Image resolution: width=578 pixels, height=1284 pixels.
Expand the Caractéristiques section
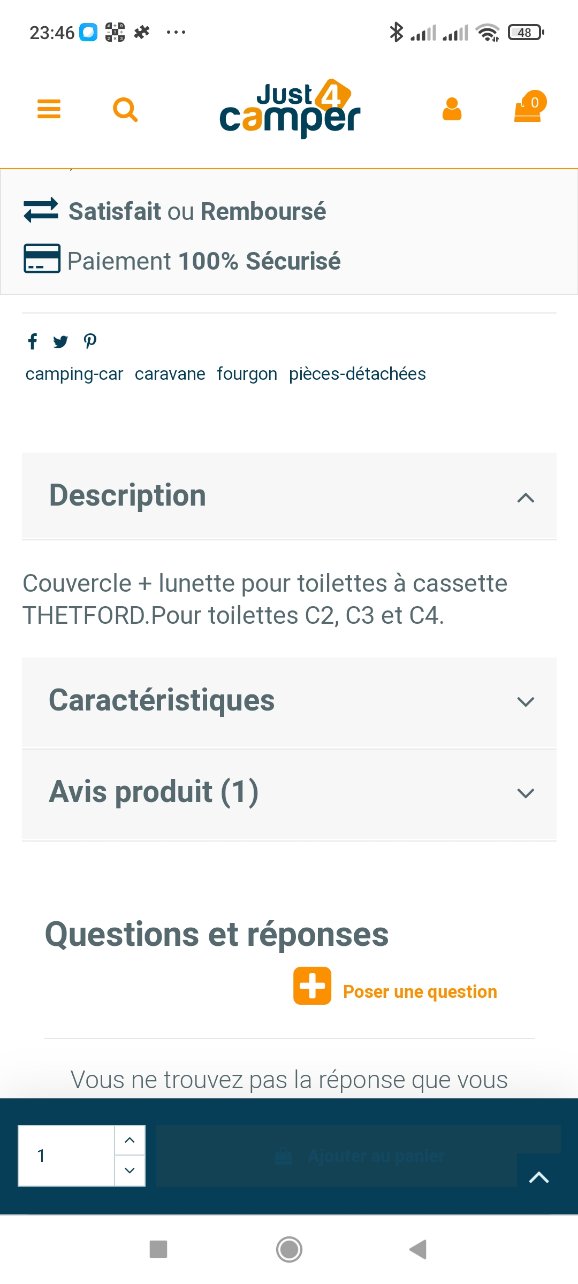coord(289,701)
